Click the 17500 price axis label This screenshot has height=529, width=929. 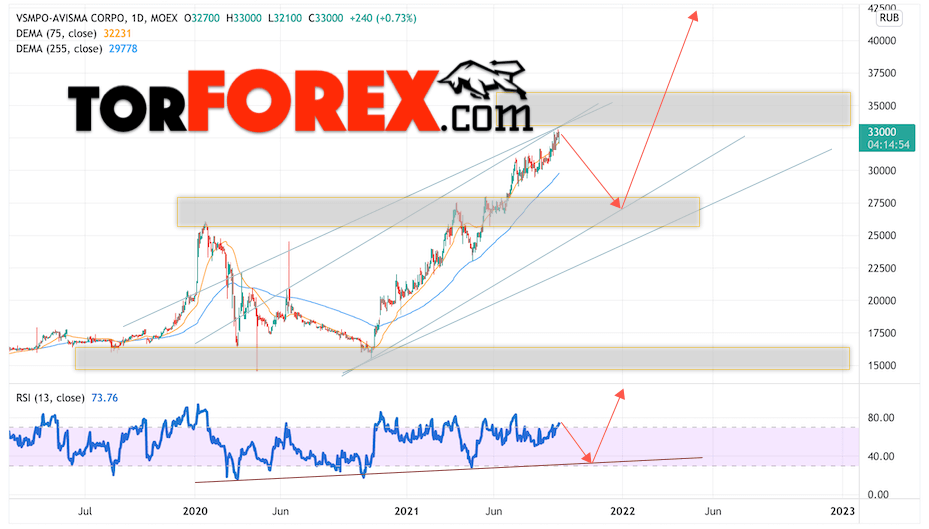[882, 334]
